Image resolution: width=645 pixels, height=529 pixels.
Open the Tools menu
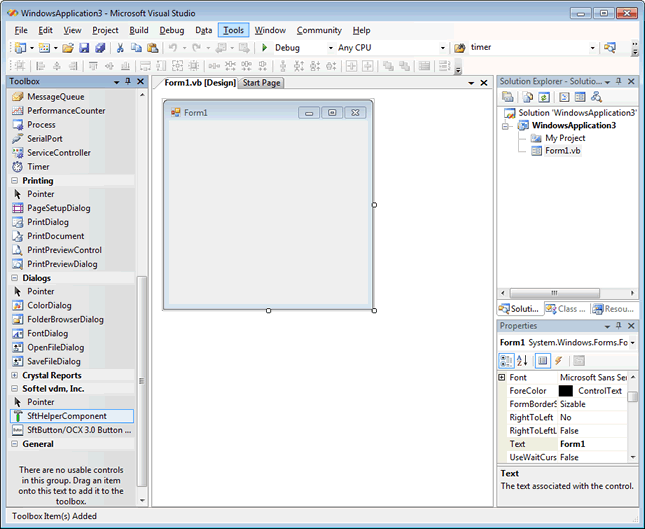(233, 30)
